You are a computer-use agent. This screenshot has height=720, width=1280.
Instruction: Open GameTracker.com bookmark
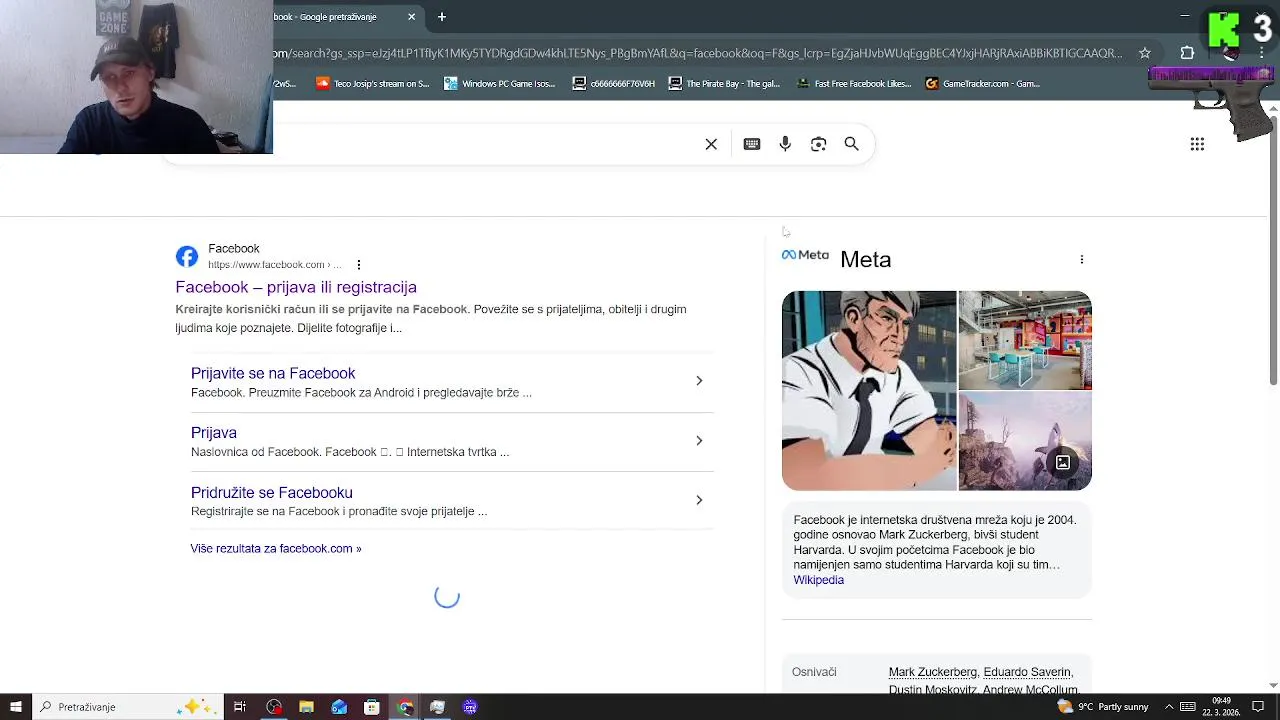pos(983,84)
